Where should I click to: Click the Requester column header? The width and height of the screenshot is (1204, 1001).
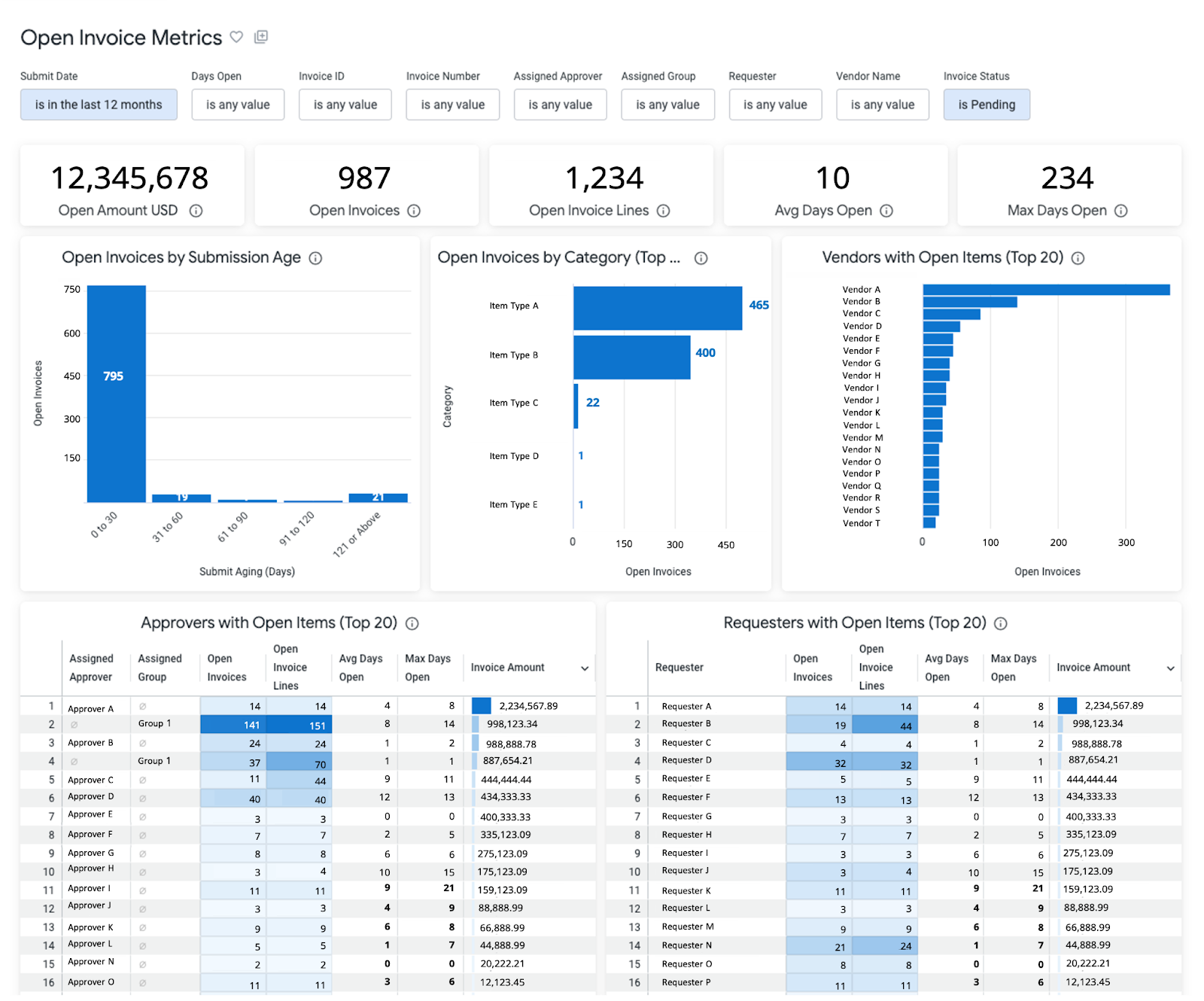coord(679,668)
